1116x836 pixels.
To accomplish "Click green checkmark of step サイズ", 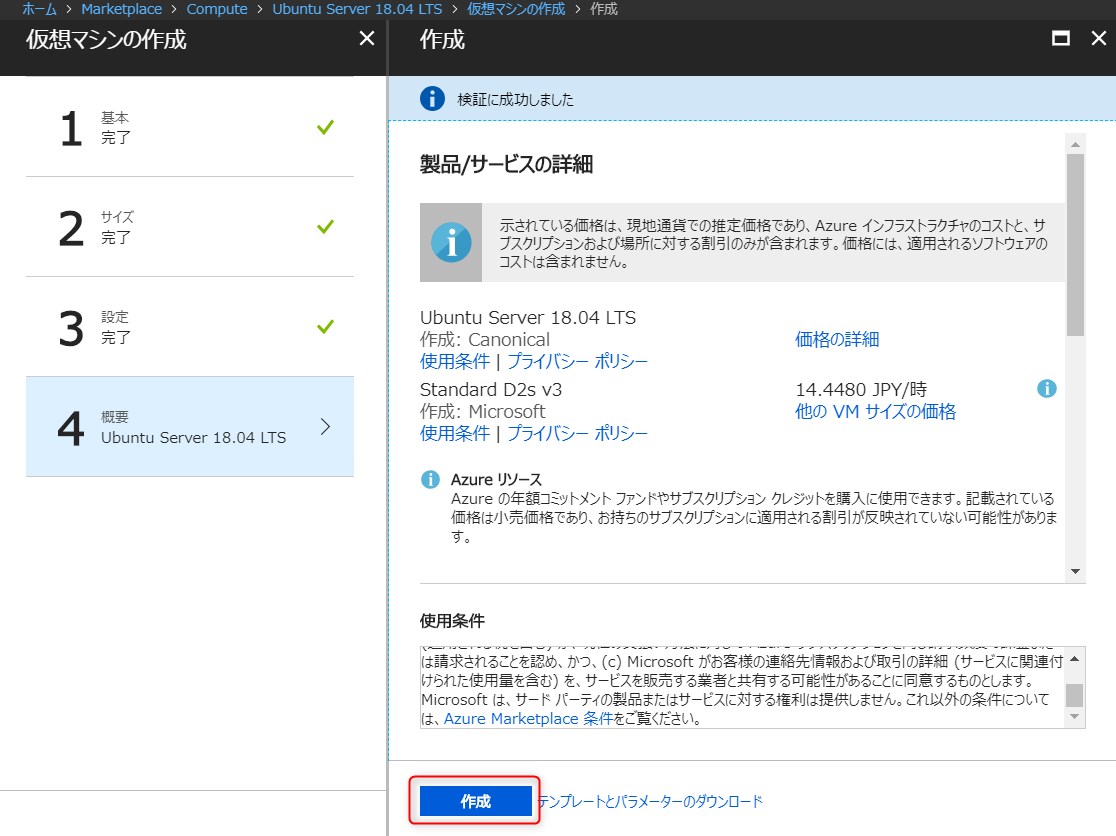I will pos(325,227).
